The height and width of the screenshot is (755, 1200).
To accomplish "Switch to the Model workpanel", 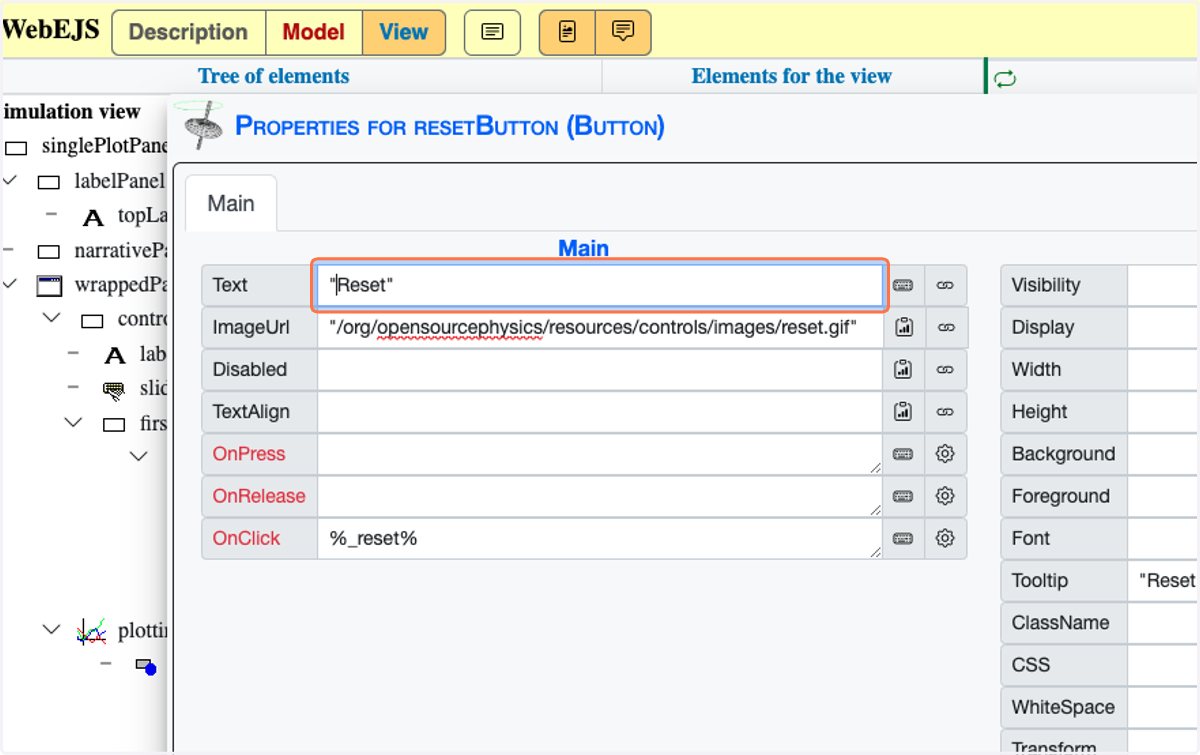I will click(314, 32).
